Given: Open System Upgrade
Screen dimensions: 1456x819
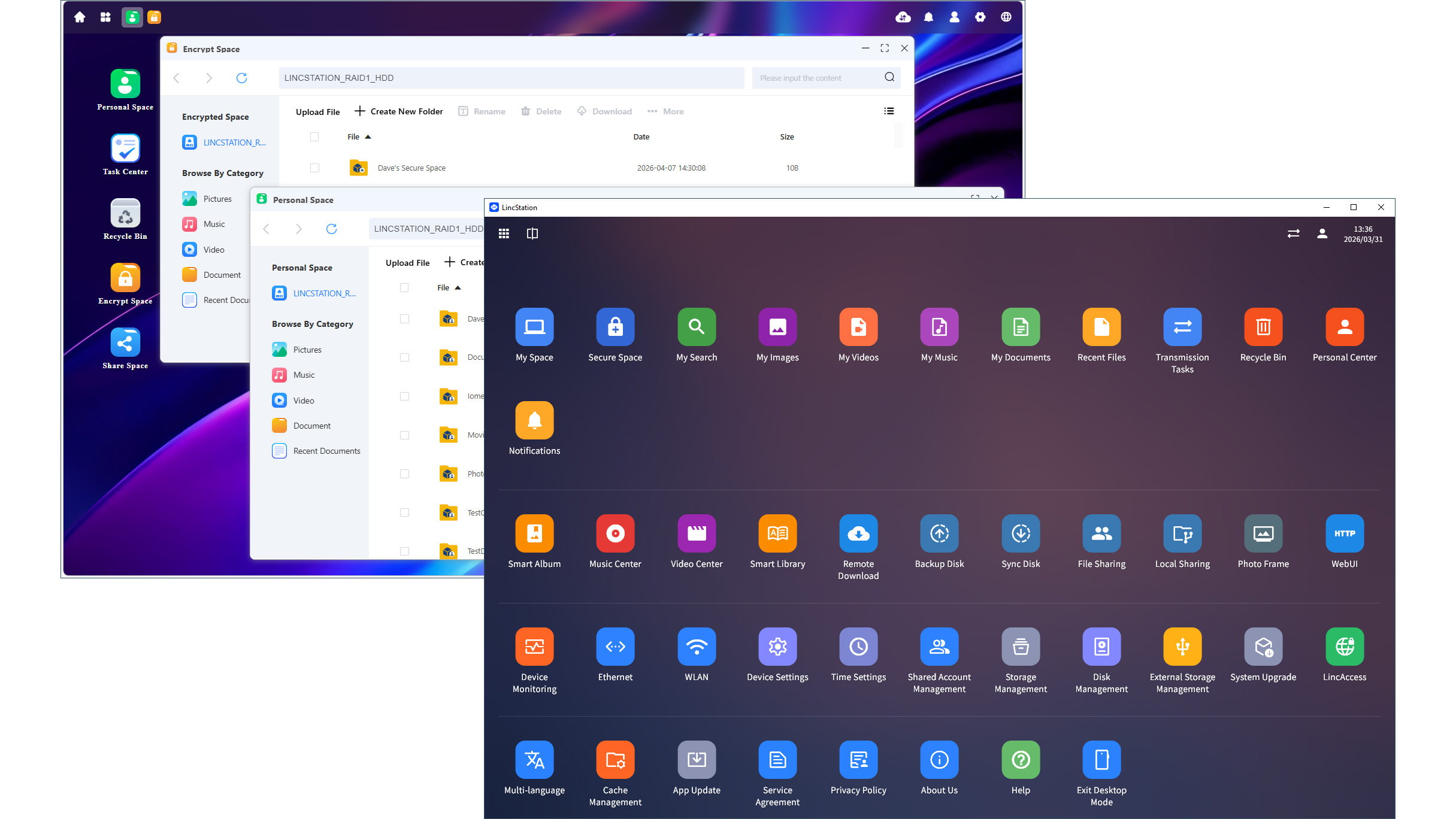Looking at the screenshot, I should [1263, 647].
